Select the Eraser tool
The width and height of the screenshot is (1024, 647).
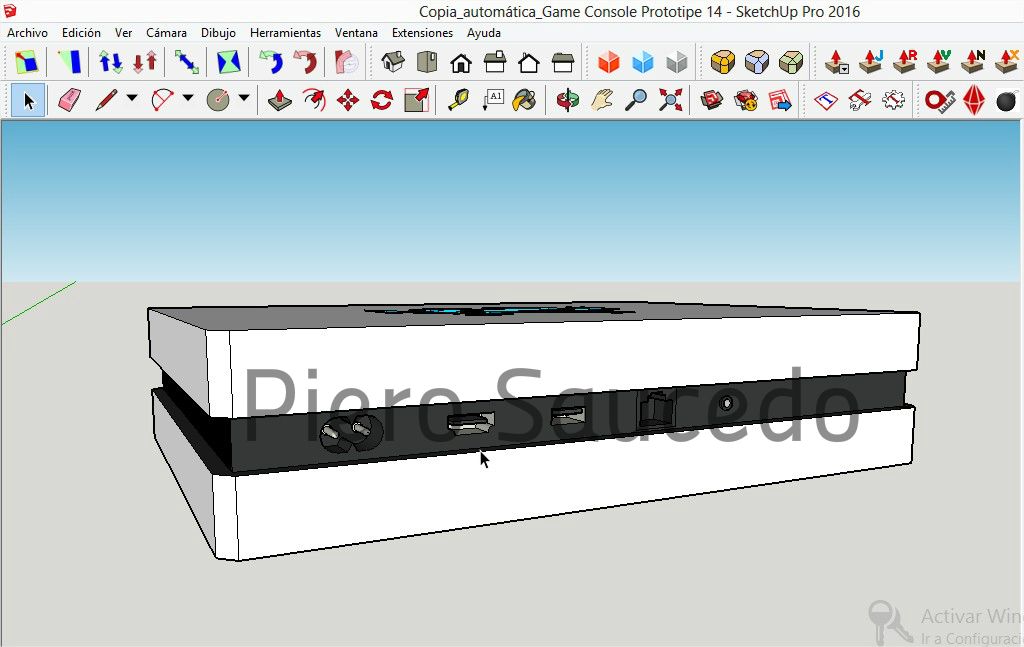pyautogui.click(x=68, y=100)
